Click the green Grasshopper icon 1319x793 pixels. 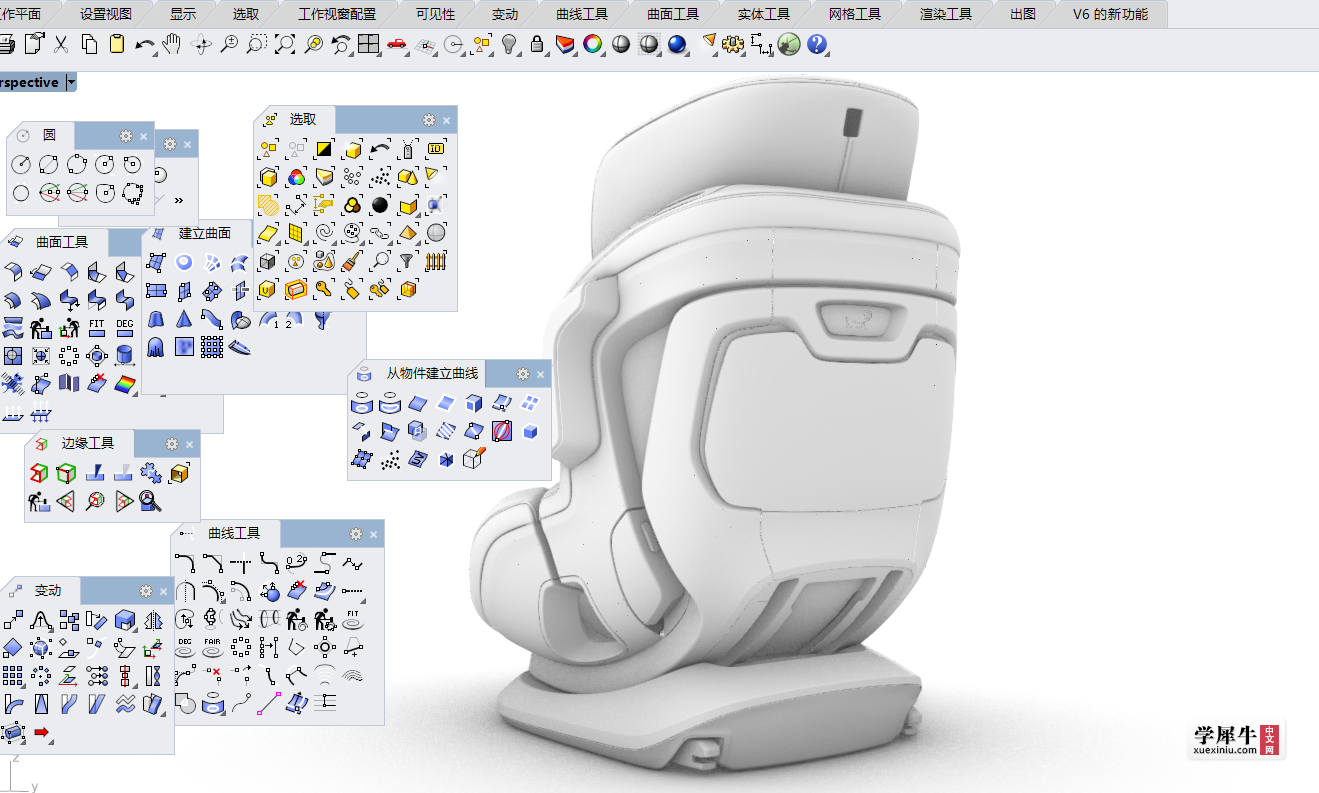pyautogui.click(x=789, y=44)
